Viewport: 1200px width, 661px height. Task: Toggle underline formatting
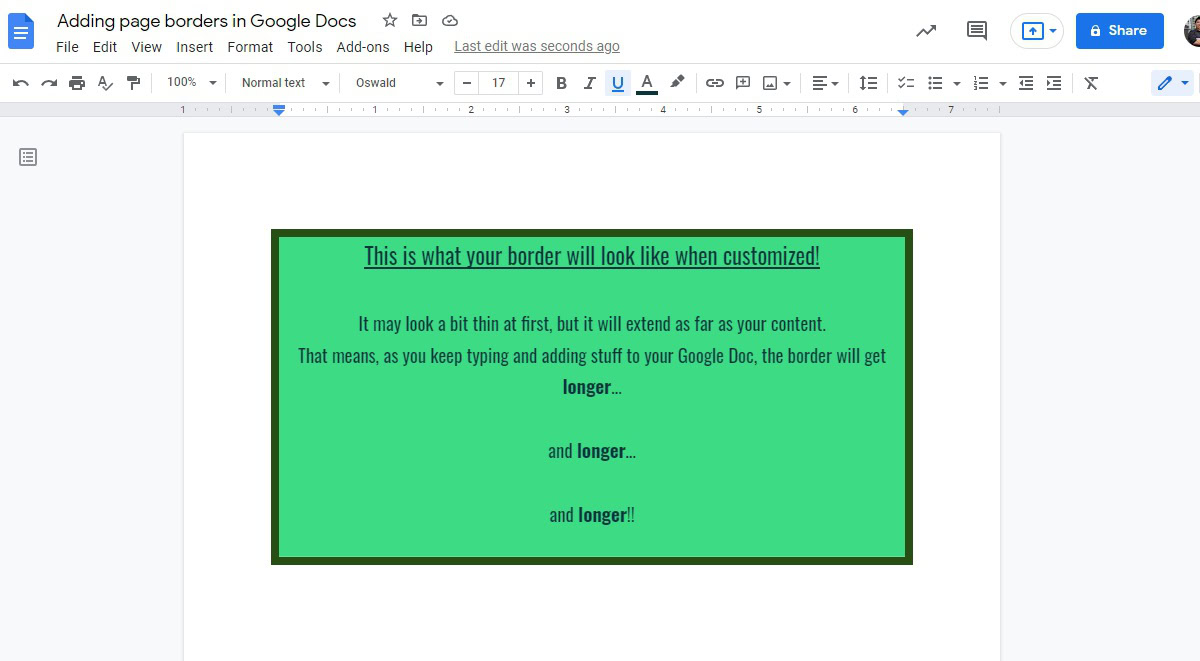pyautogui.click(x=617, y=83)
